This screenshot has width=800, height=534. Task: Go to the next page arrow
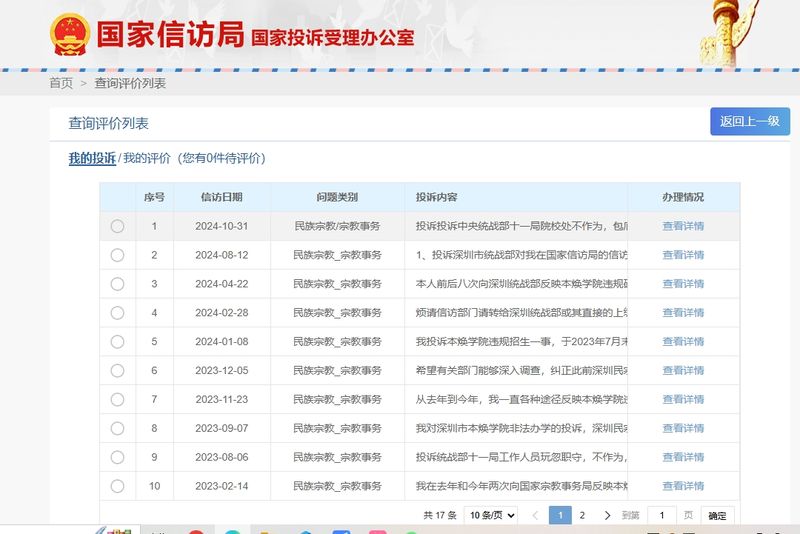[607, 516]
